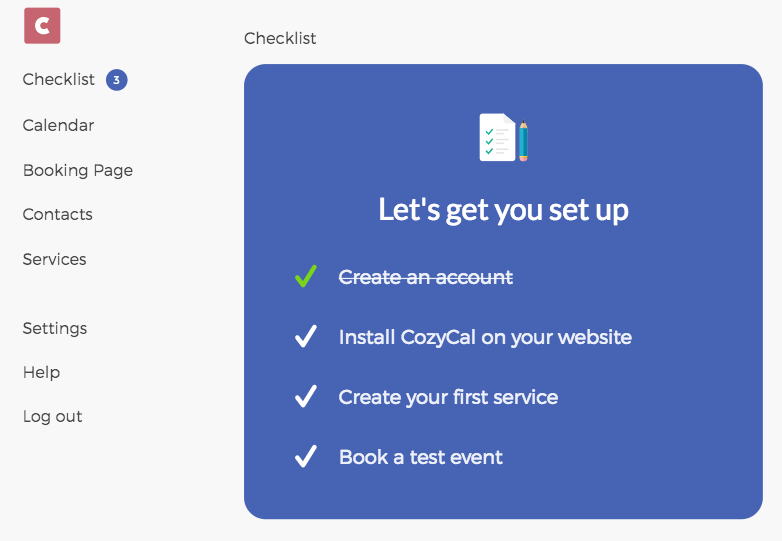Select Services in the sidebar
This screenshot has height=541, width=782.
[54, 259]
